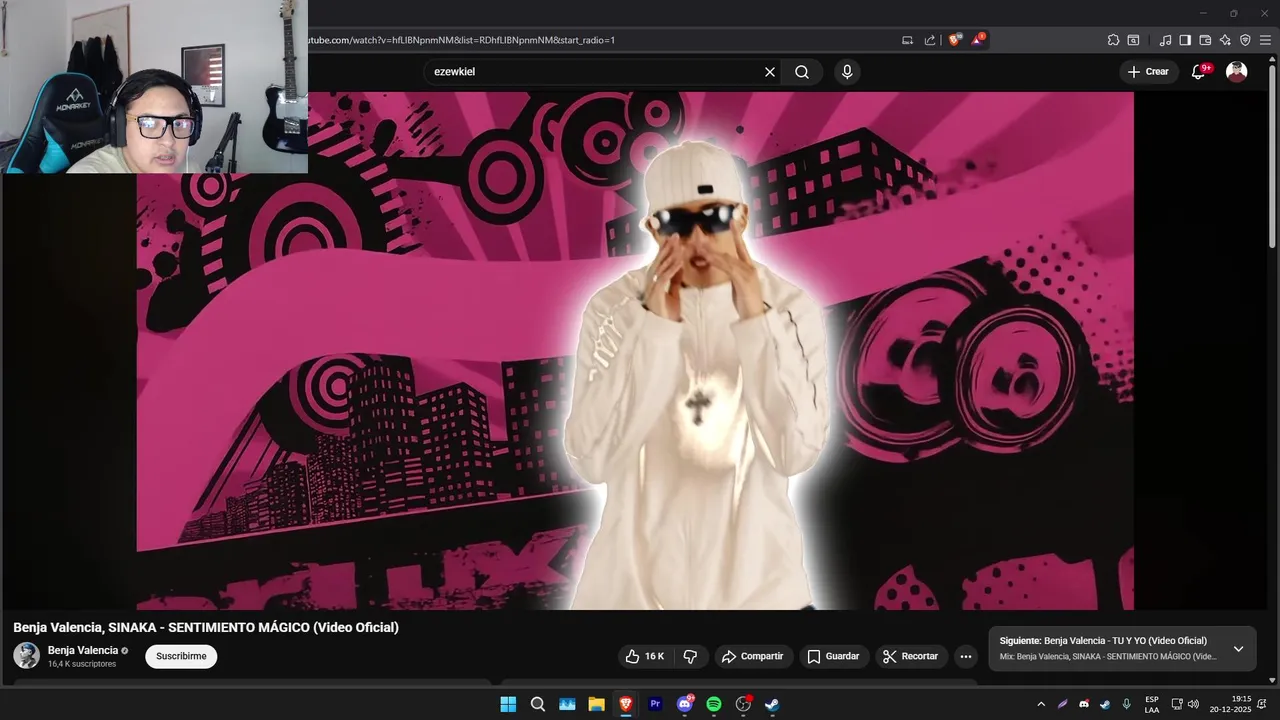Open the Brave Wallet icon
This screenshot has height=720, width=1280.
pyautogui.click(x=1205, y=40)
